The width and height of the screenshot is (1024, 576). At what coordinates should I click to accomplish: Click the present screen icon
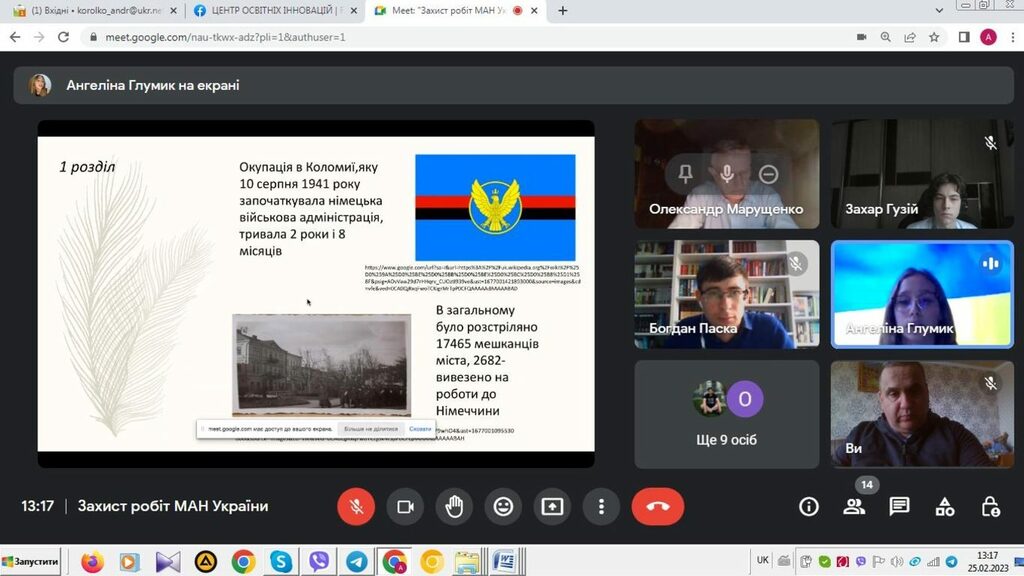click(x=552, y=507)
